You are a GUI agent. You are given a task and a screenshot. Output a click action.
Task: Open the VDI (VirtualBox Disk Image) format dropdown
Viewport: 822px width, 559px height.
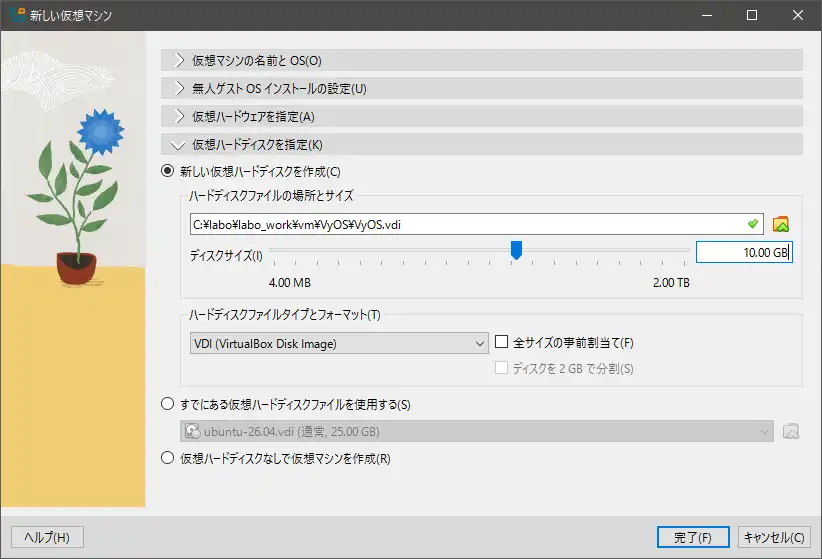coord(339,343)
